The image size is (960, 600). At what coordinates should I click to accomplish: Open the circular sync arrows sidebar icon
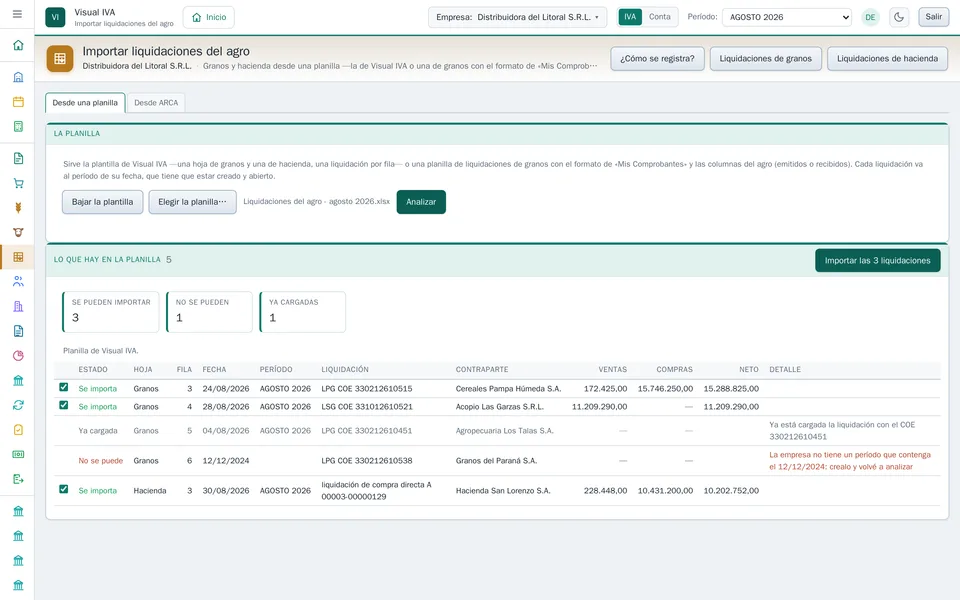[18, 405]
